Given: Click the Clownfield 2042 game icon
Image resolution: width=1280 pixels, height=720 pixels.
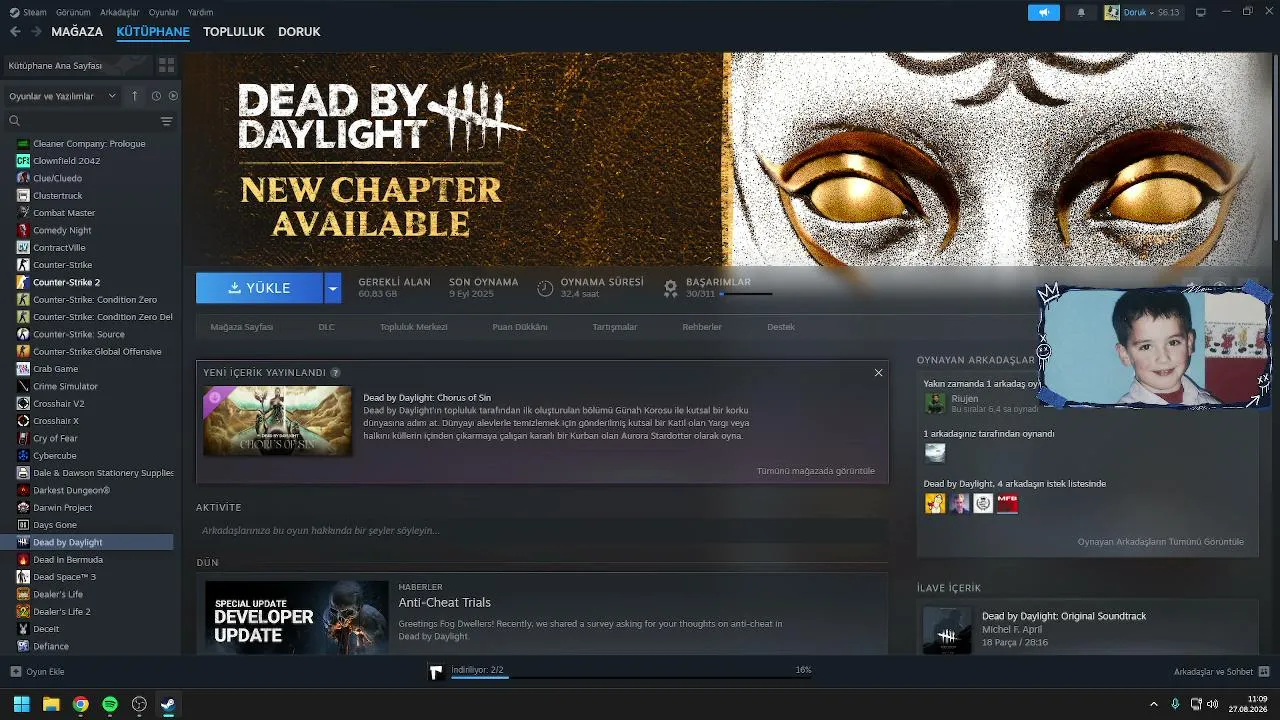Looking at the screenshot, I should tap(23, 161).
